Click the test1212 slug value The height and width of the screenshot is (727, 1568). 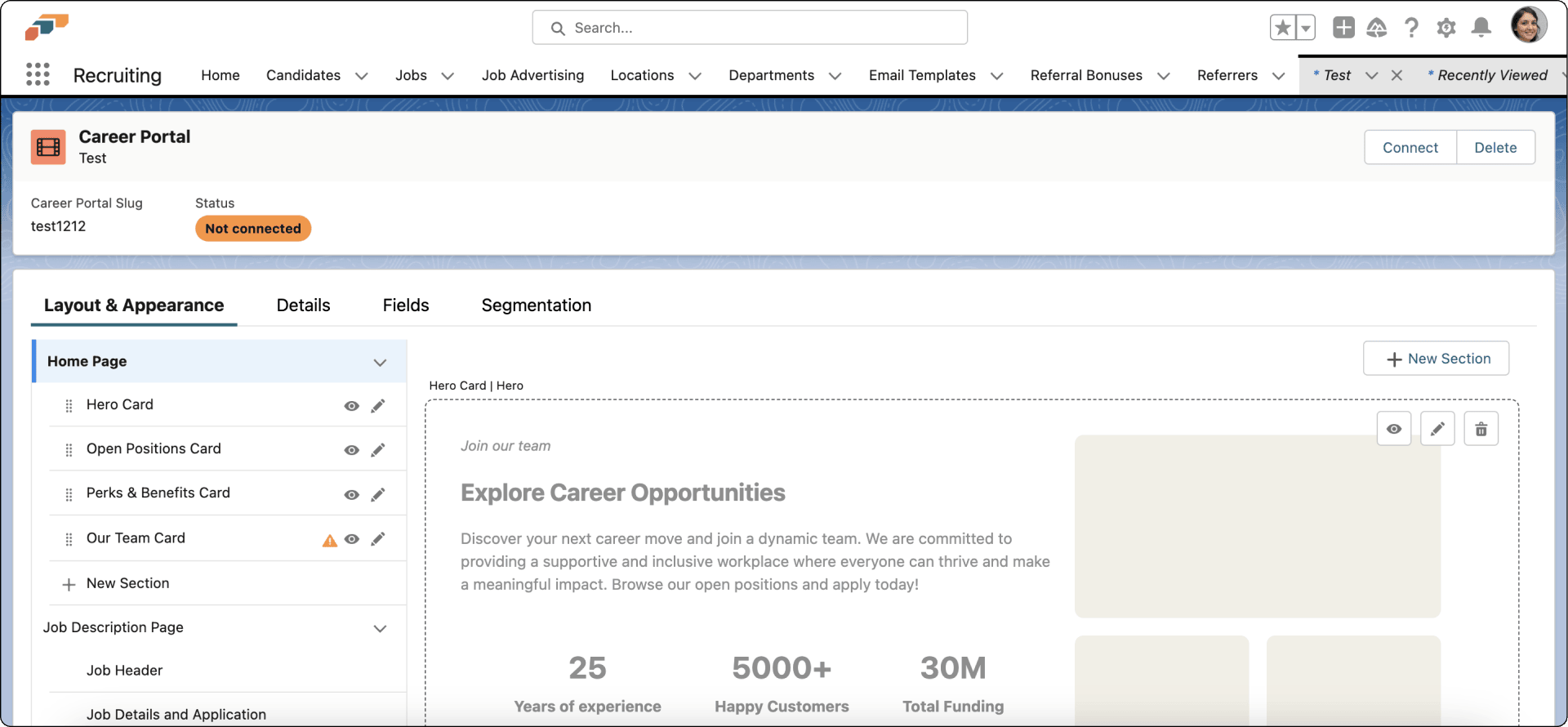click(58, 226)
